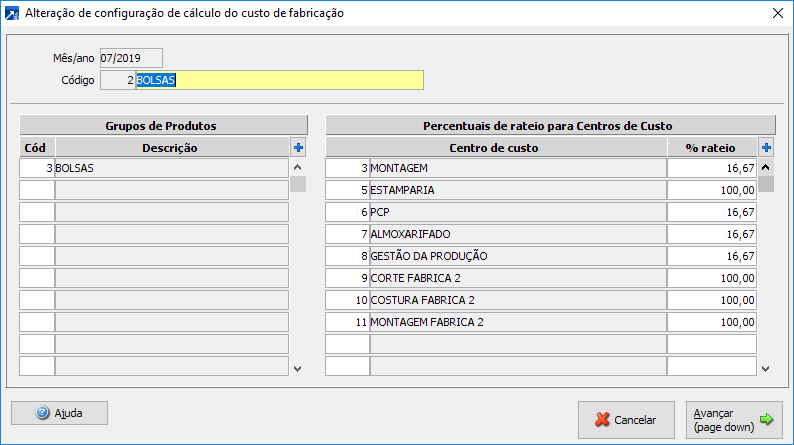Select the BOLSAS code description field
Viewport: 794px width, 445px height.
pyautogui.click(x=279, y=80)
